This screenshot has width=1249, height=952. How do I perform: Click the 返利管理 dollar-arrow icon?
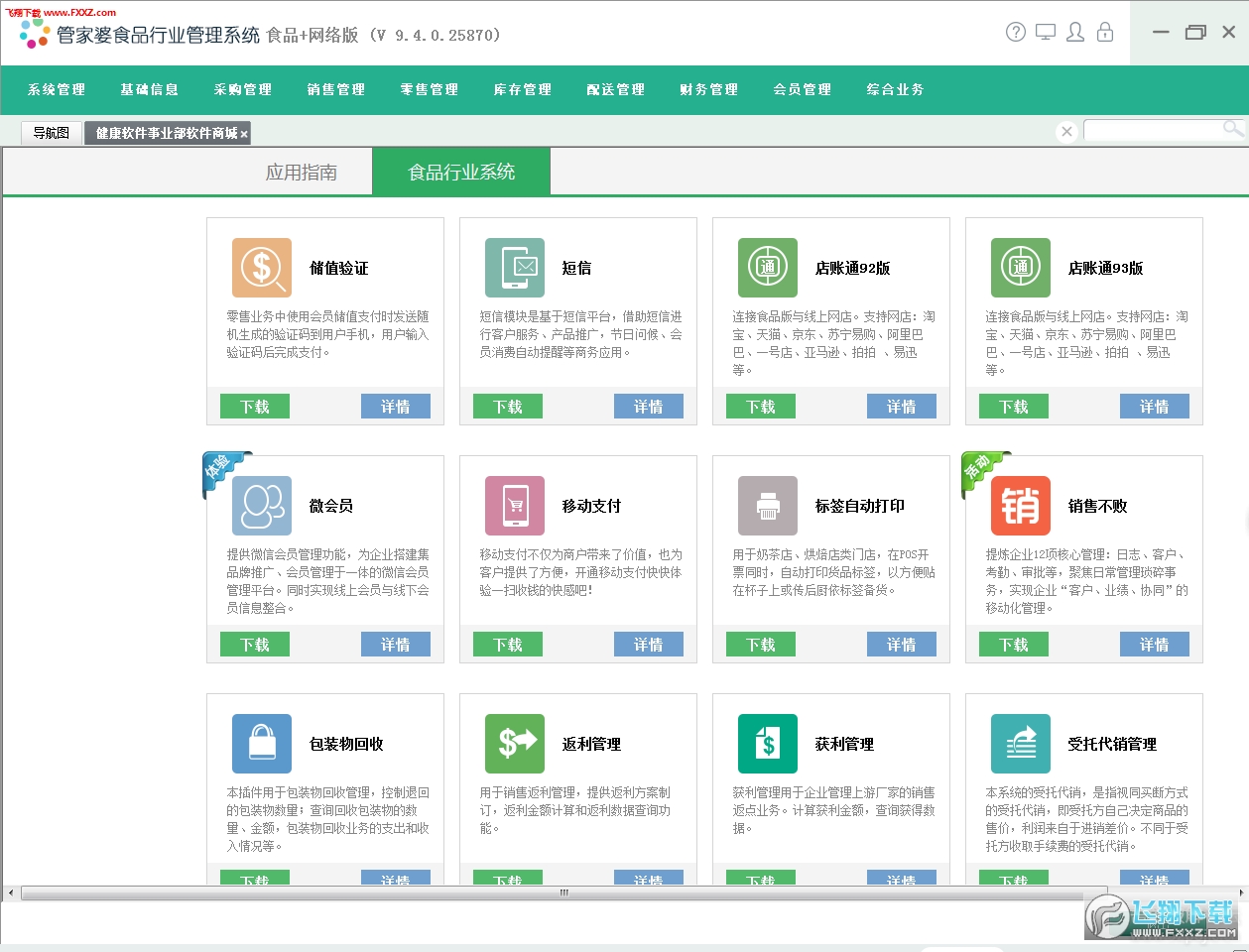click(514, 743)
